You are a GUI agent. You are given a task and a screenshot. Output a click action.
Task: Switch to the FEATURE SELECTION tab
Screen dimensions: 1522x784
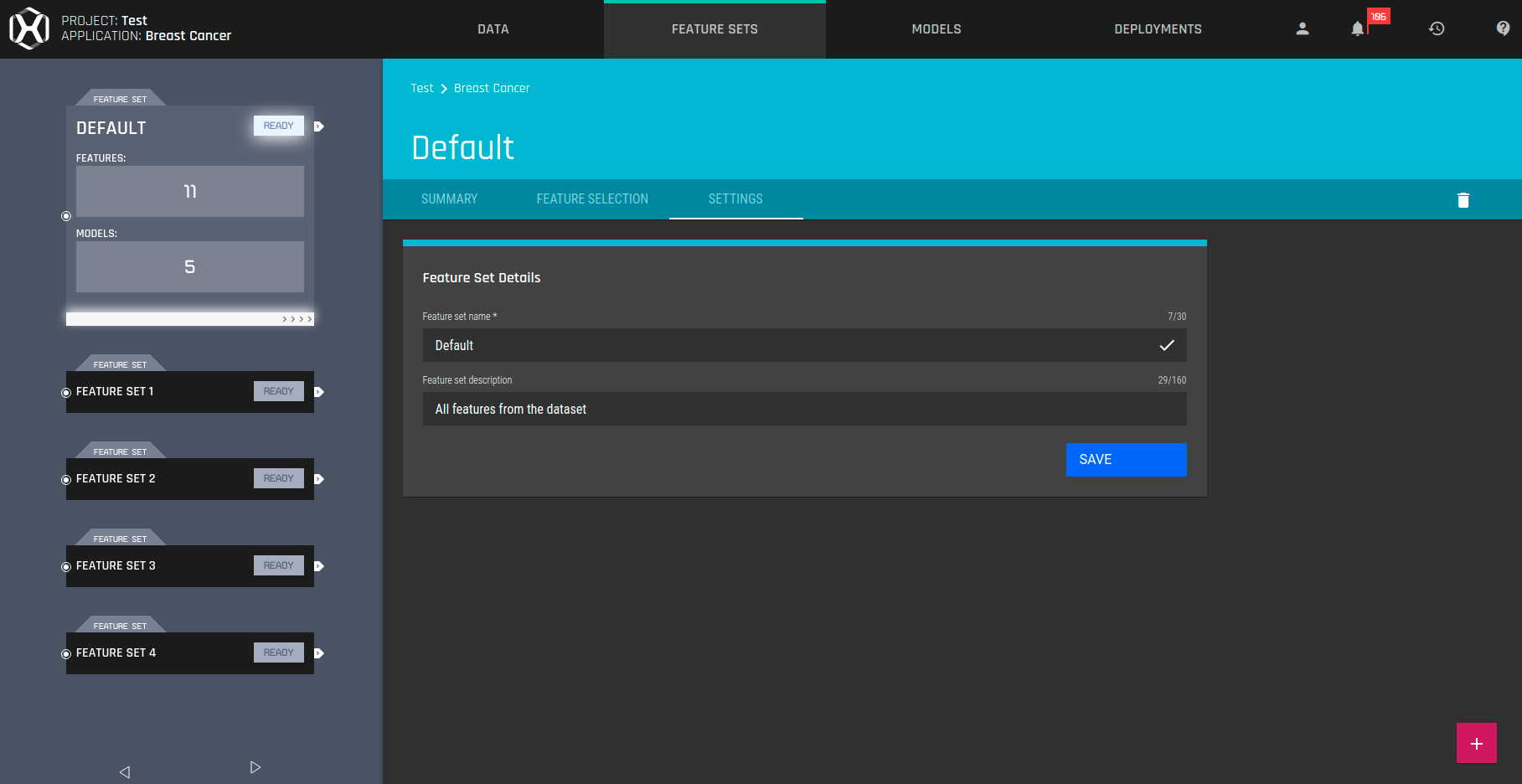(592, 199)
